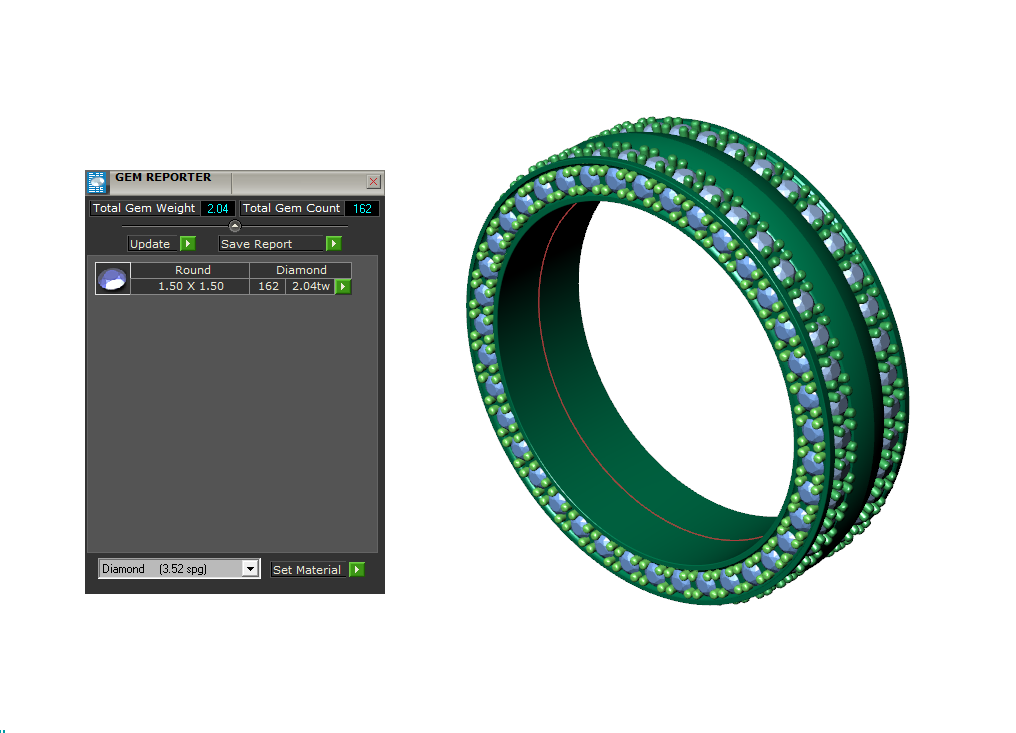Click the 1.50 X 1.50 size cell
The width and height of the screenshot is (1016, 733).
(x=190, y=286)
